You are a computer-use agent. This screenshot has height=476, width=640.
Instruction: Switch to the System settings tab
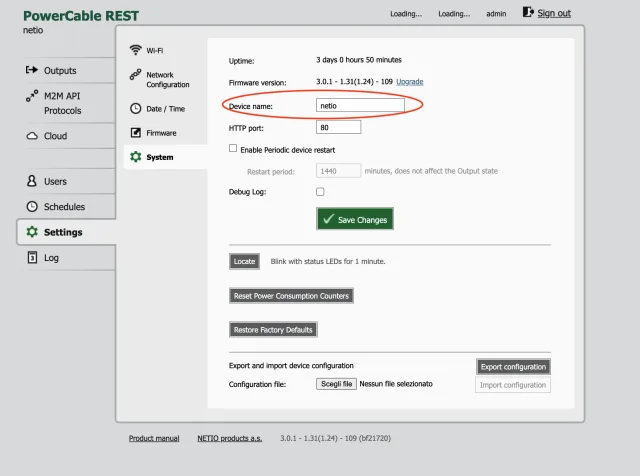(x=158, y=158)
